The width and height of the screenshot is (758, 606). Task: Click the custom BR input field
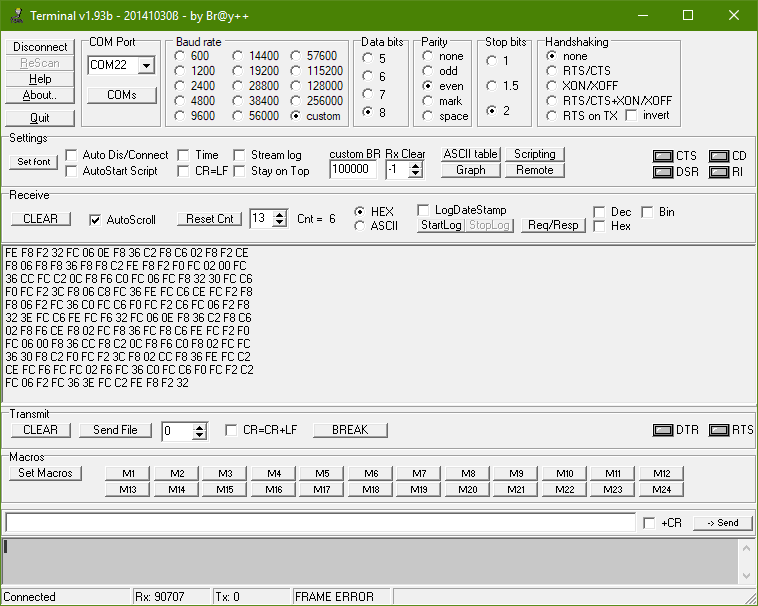coord(353,170)
